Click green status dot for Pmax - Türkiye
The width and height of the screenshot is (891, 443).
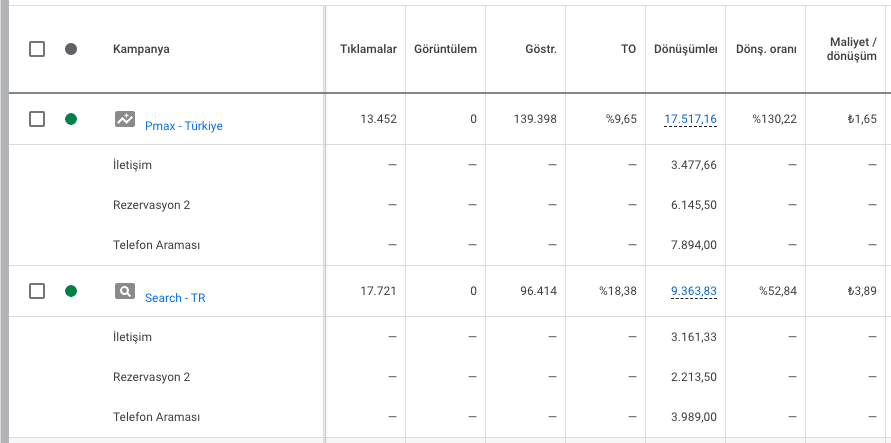(71, 119)
